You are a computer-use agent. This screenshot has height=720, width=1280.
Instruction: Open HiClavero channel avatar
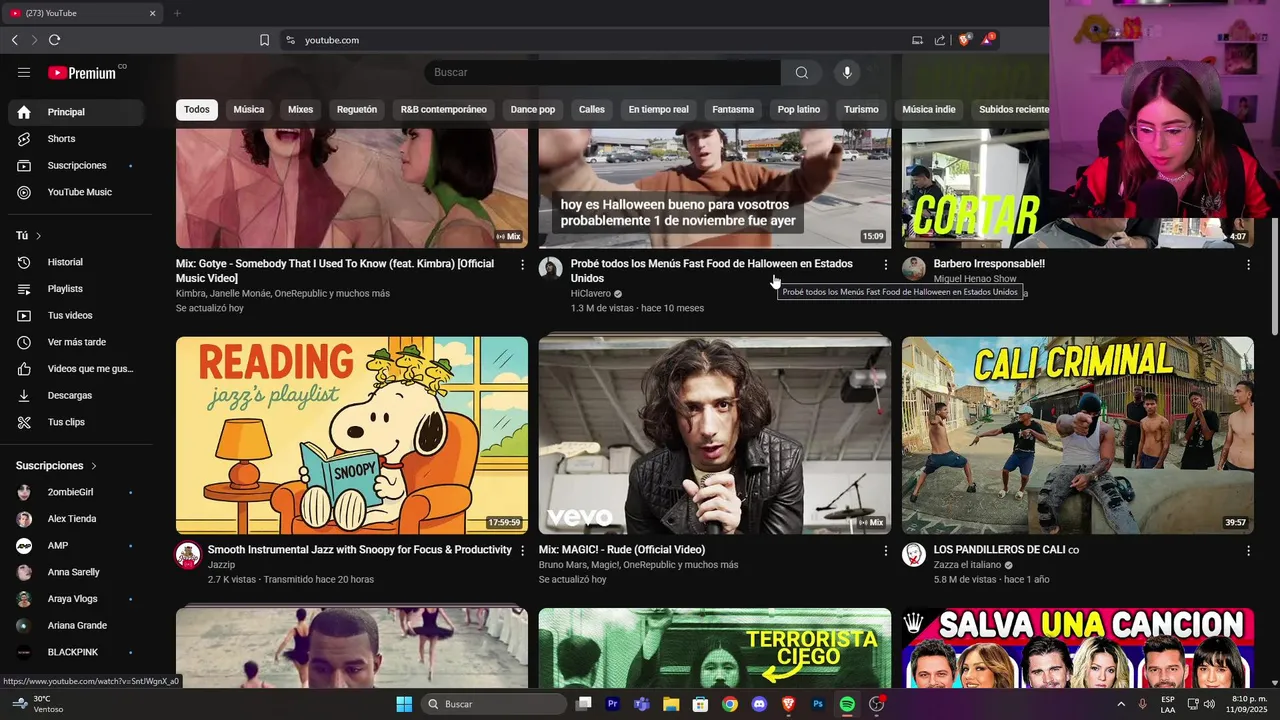551,268
